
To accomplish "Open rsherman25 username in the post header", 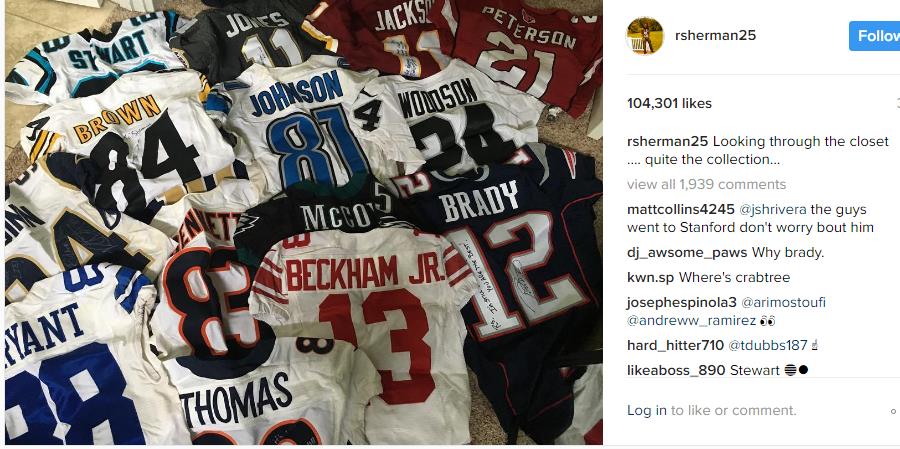I will coord(715,36).
